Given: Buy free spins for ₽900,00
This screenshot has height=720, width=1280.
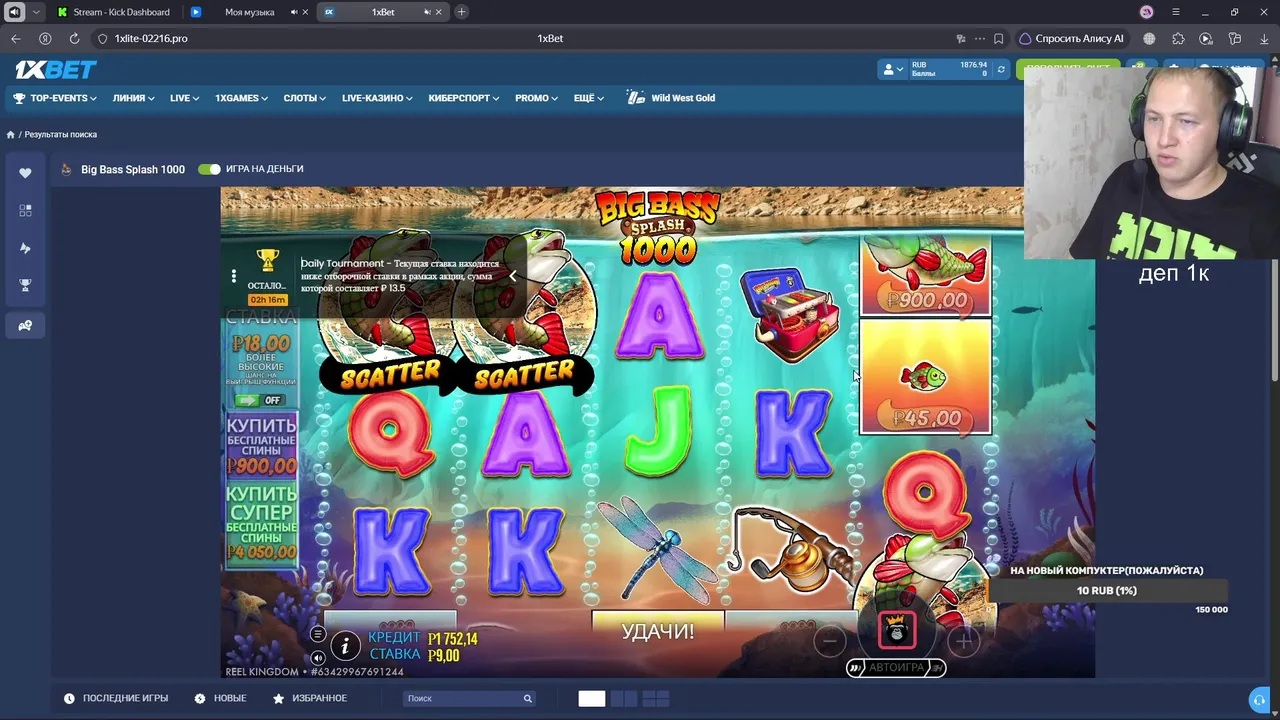Looking at the screenshot, I should tap(261, 445).
